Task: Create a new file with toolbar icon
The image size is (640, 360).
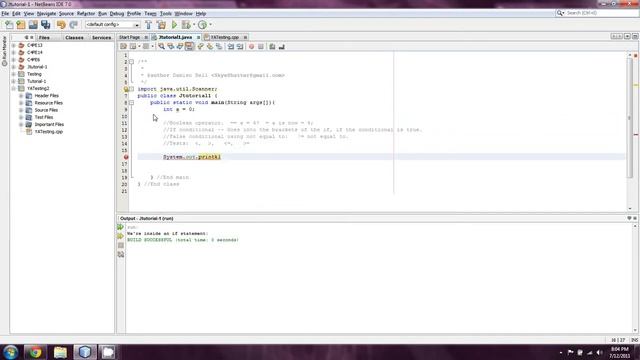Action: coord(9,25)
